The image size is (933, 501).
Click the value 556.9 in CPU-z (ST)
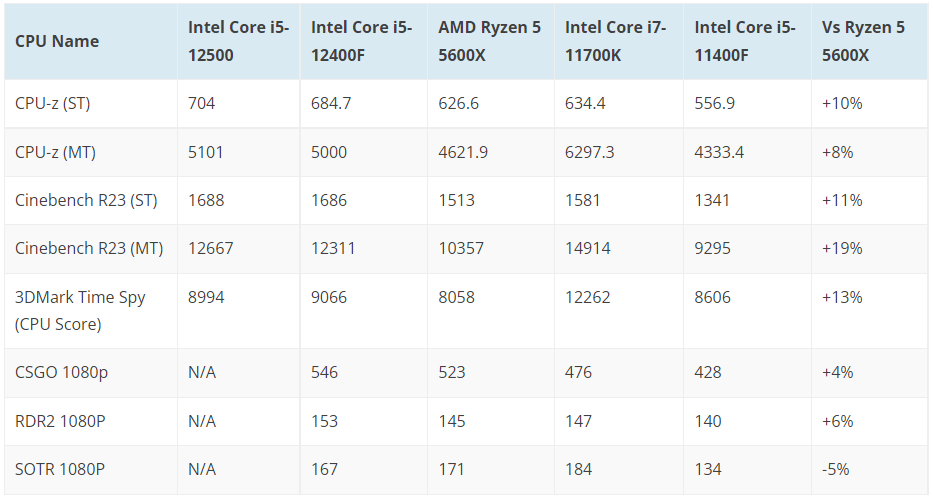tap(715, 104)
